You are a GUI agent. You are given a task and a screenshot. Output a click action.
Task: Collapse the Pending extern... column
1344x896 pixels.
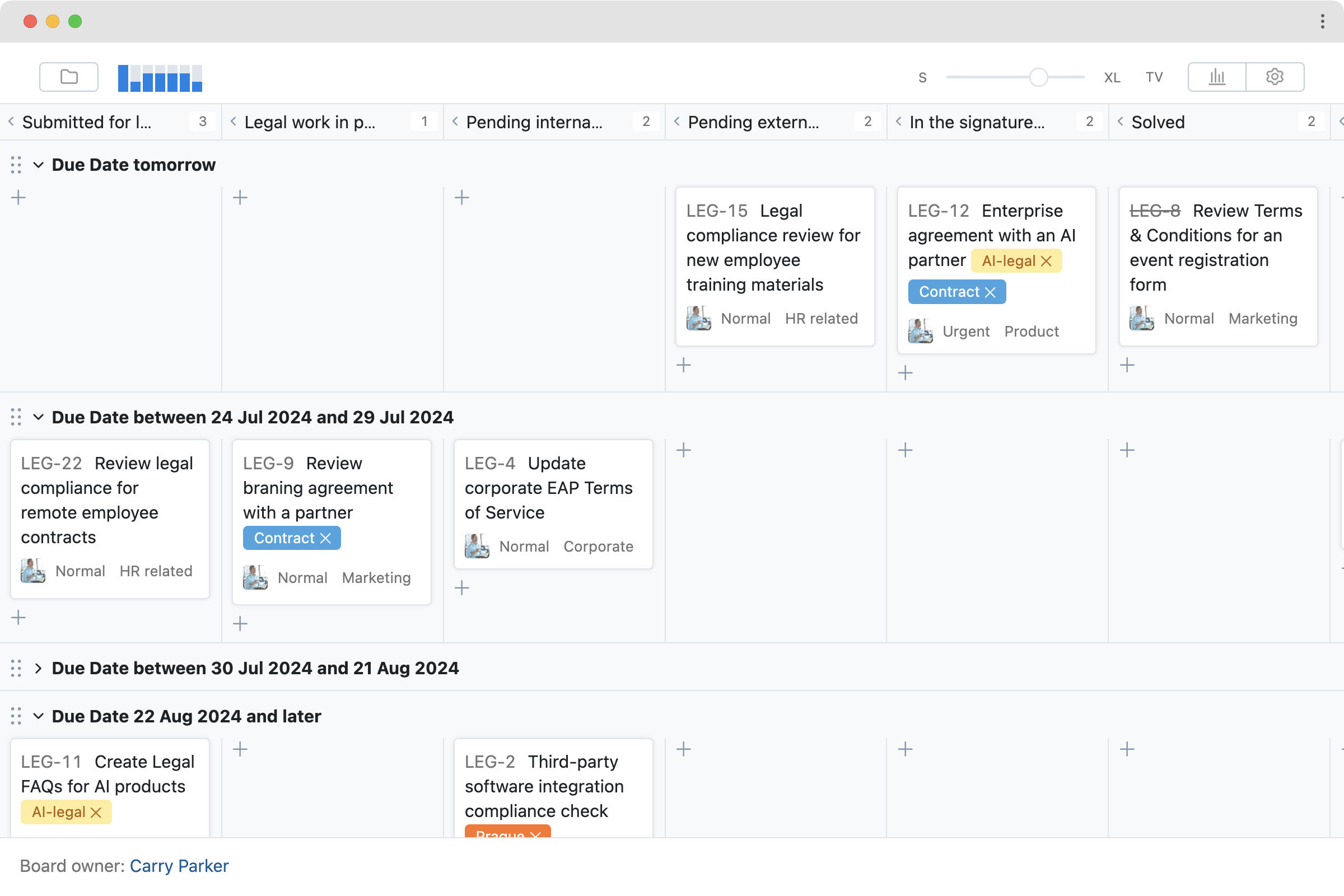tap(676, 121)
